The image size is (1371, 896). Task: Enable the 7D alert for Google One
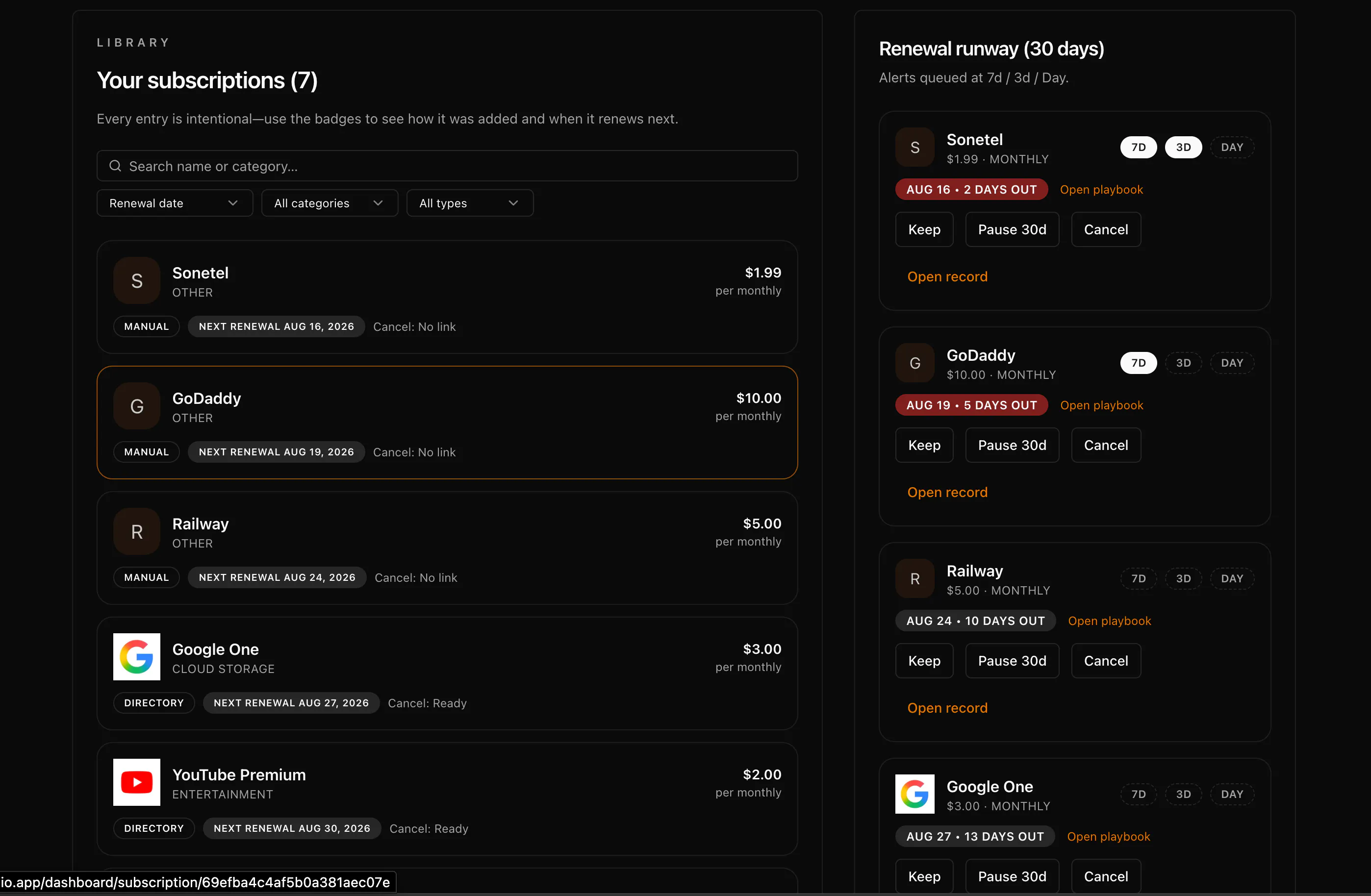[1138, 794]
